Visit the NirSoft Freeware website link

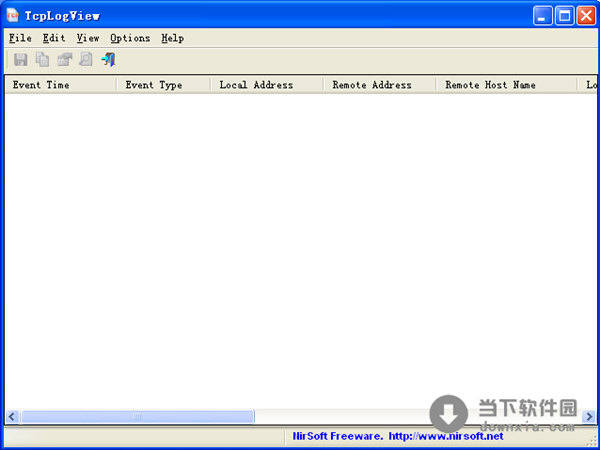pyautogui.click(x=398, y=436)
